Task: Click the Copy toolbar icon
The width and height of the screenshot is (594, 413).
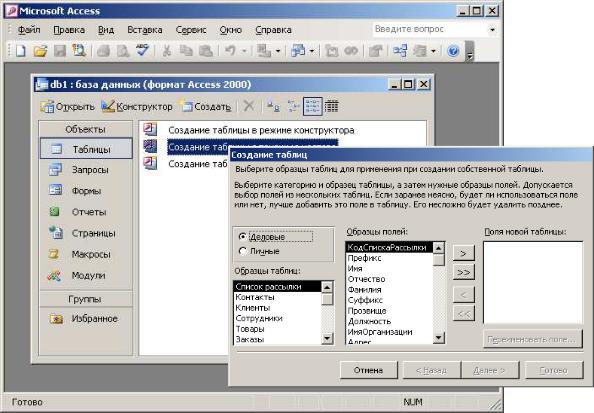Action: [186, 50]
